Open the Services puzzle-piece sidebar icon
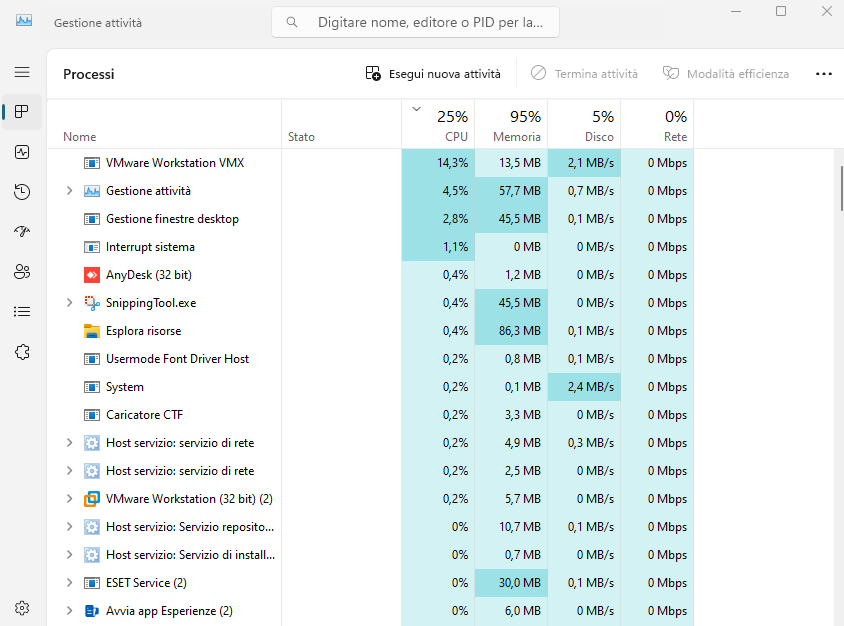844x626 pixels. 22,352
